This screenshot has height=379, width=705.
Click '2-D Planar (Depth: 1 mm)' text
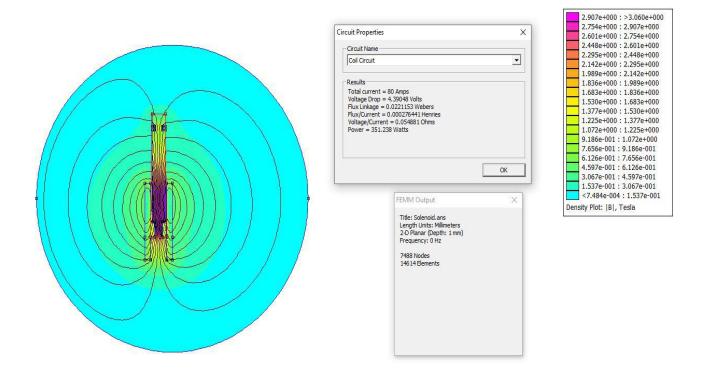[431, 233]
